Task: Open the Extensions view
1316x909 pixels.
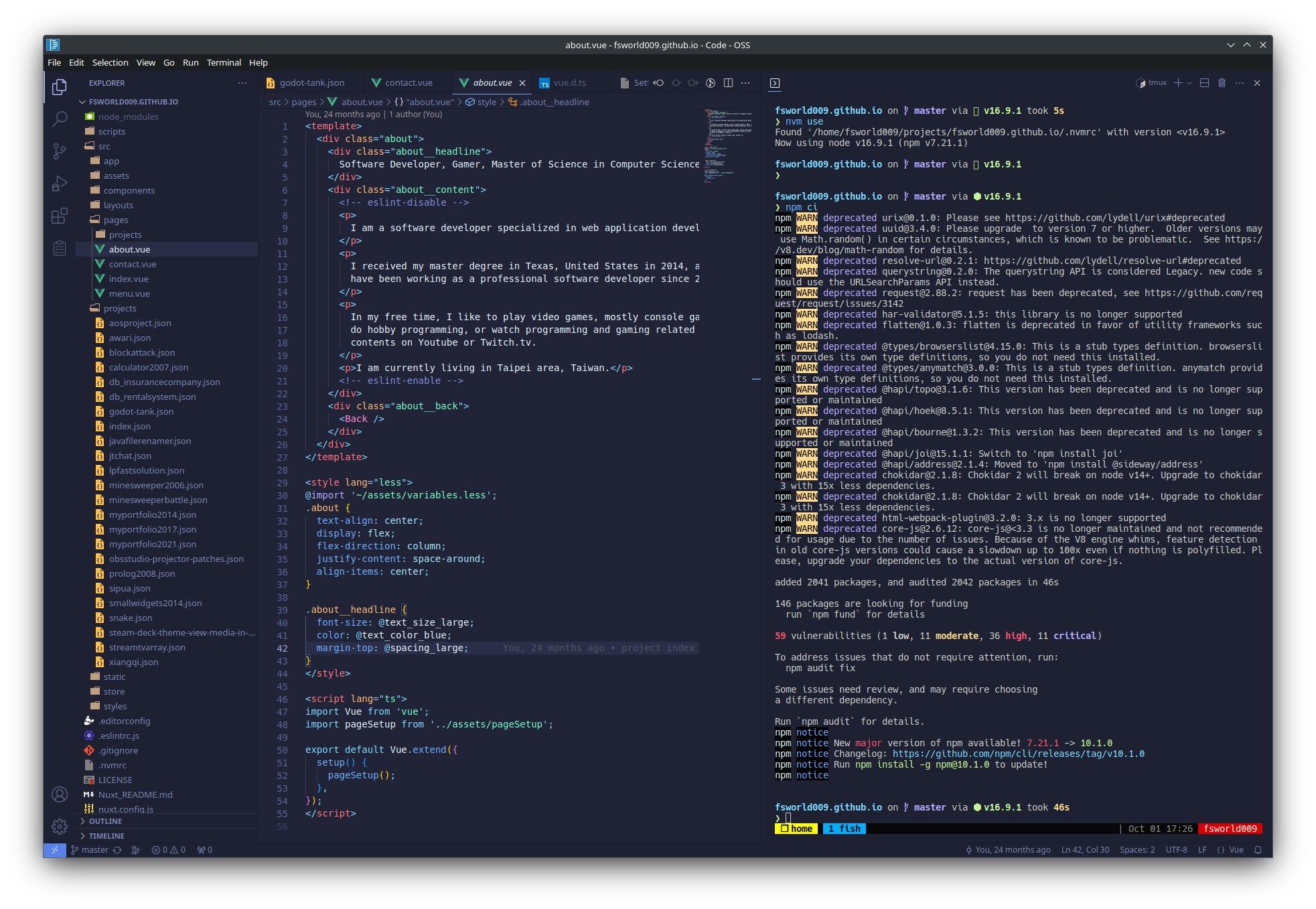Action: tap(60, 216)
